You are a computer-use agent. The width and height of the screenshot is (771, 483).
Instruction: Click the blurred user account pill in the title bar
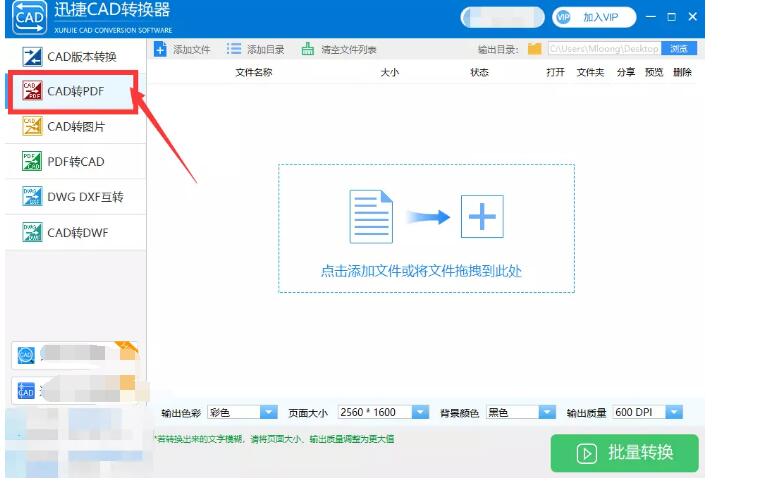503,17
